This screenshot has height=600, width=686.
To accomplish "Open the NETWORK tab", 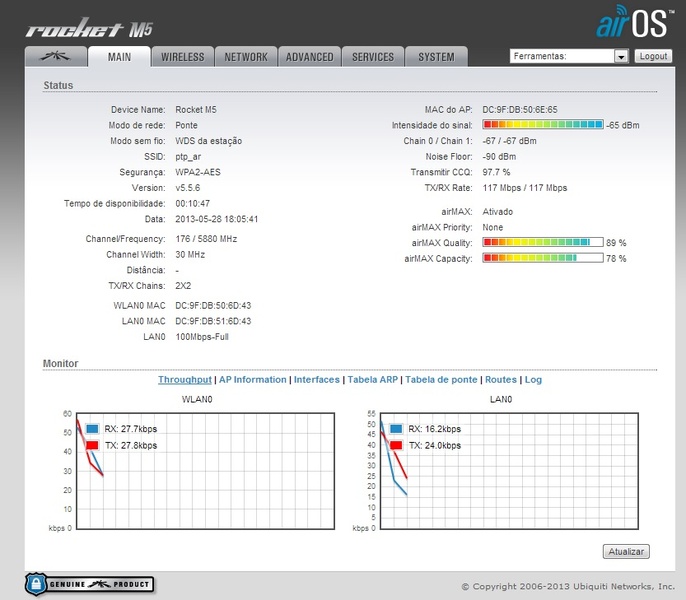I will [x=246, y=57].
